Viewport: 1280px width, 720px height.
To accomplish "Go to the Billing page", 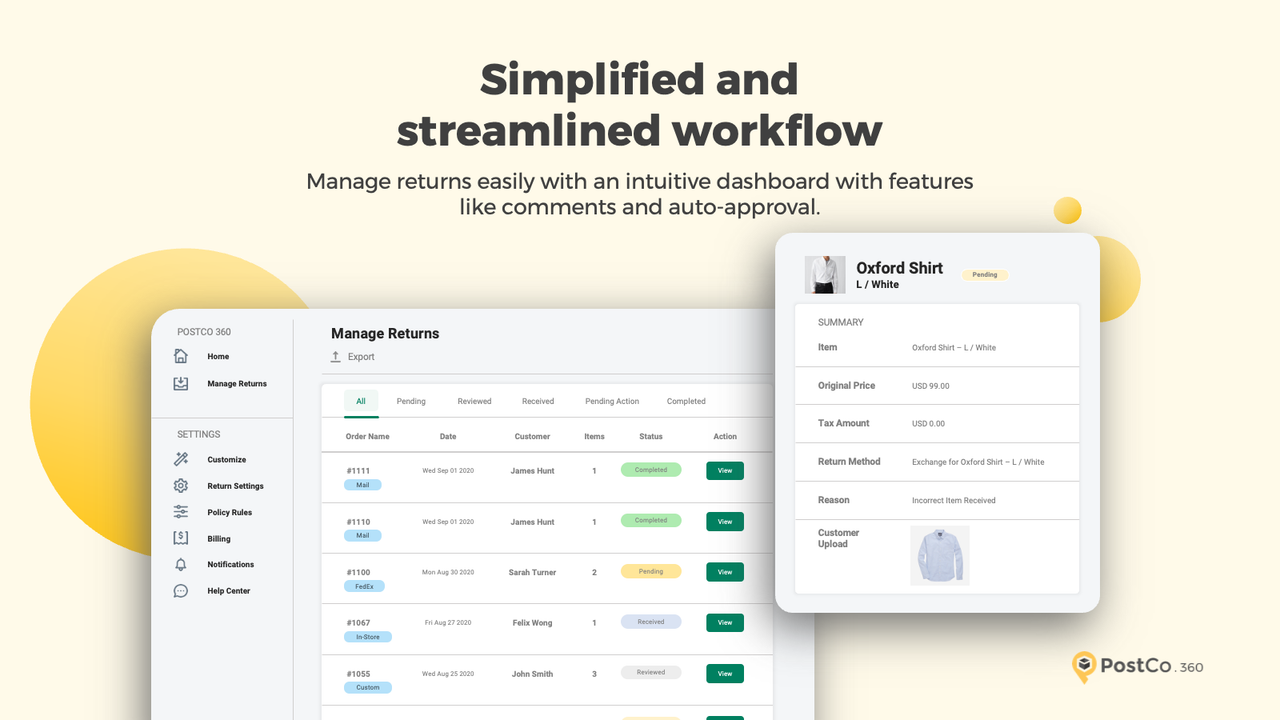I will pos(219,539).
